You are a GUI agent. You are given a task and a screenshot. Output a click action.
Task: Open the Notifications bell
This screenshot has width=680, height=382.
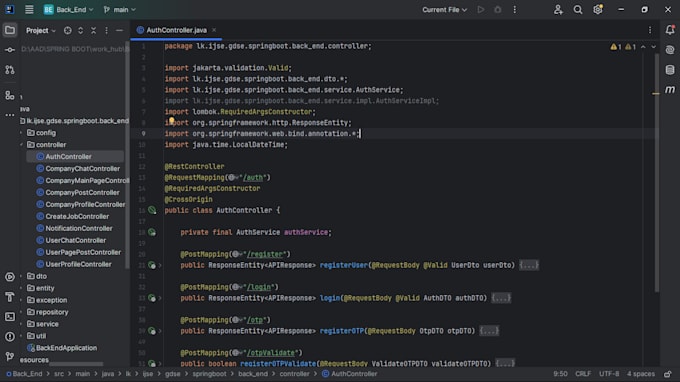pos(670,29)
